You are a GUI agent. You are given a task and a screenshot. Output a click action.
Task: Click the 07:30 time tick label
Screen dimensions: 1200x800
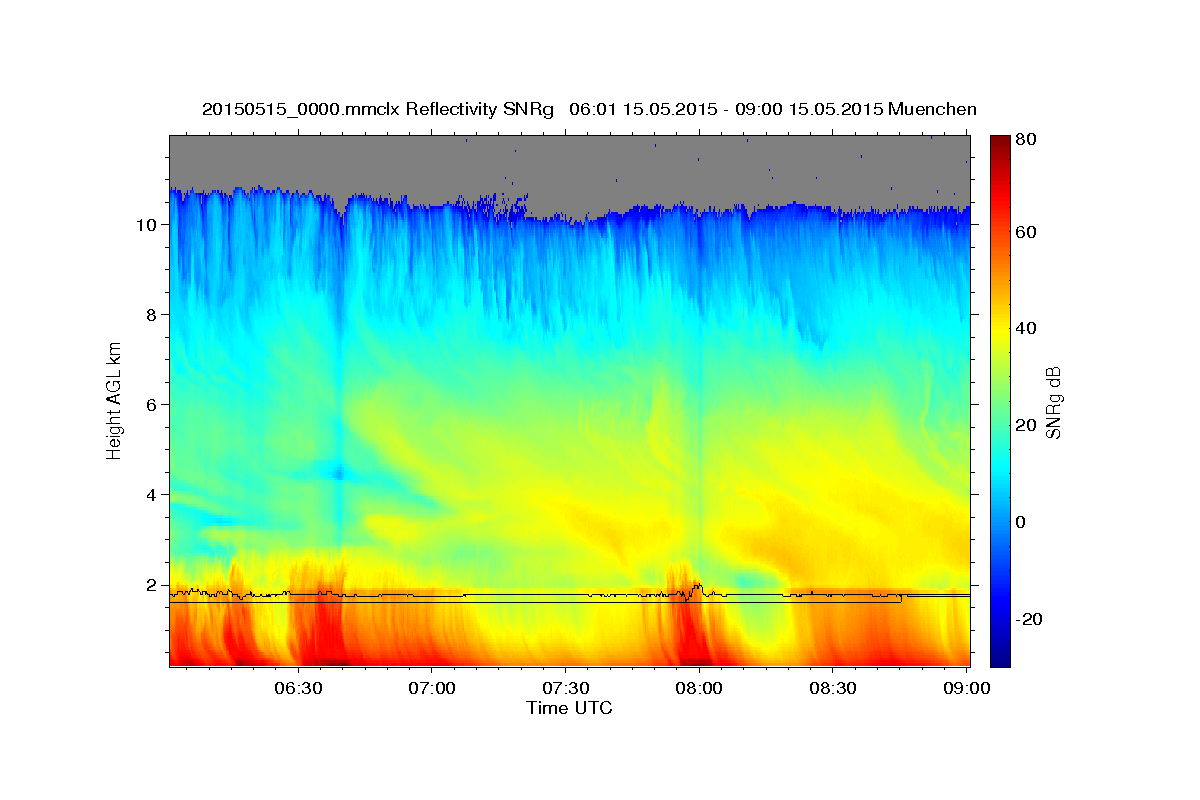tap(565, 688)
